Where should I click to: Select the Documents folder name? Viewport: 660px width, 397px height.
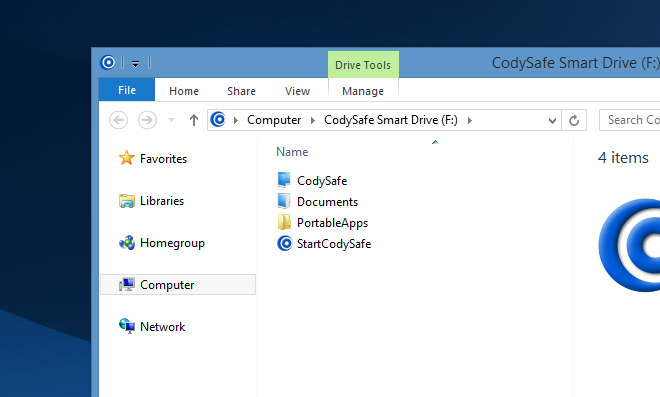pyautogui.click(x=327, y=202)
